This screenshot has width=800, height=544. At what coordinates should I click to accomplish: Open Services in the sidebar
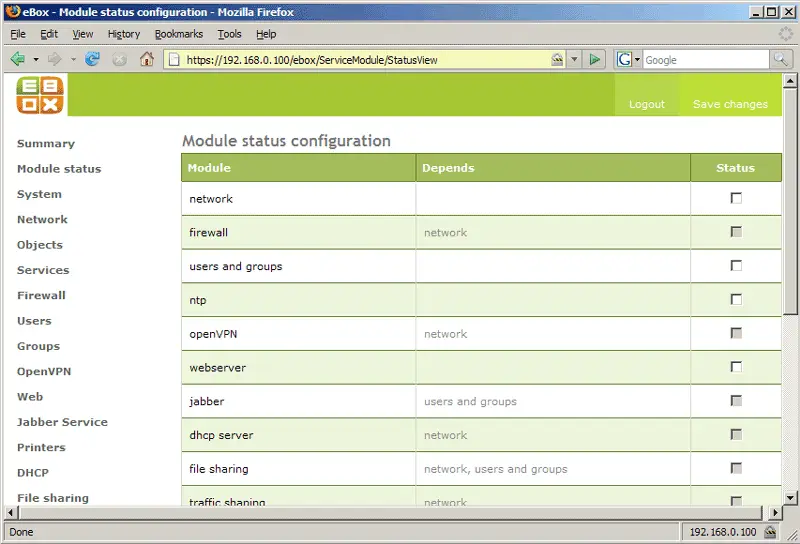43,270
